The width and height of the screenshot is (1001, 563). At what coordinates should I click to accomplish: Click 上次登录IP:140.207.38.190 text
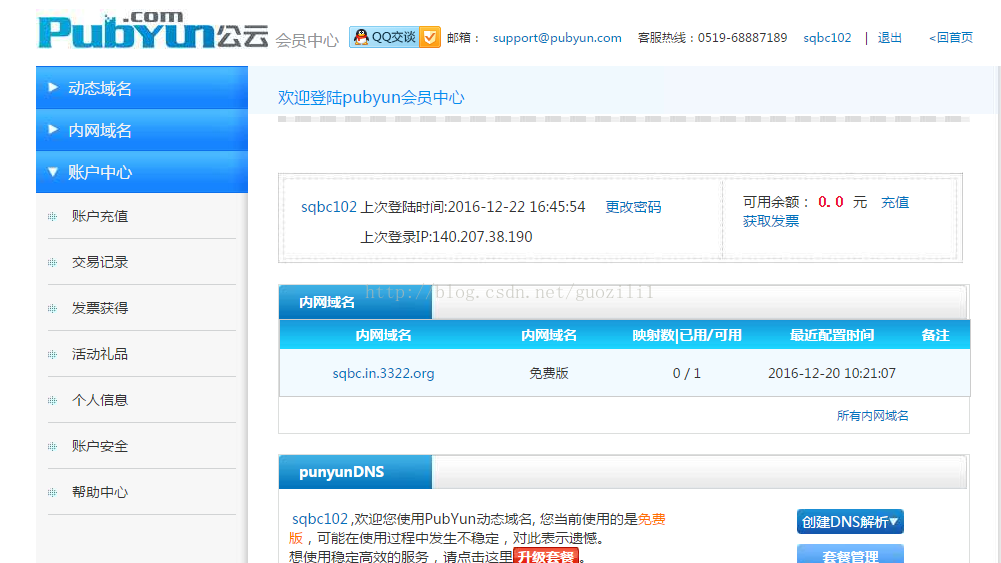pyautogui.click(x=446, y=237)
